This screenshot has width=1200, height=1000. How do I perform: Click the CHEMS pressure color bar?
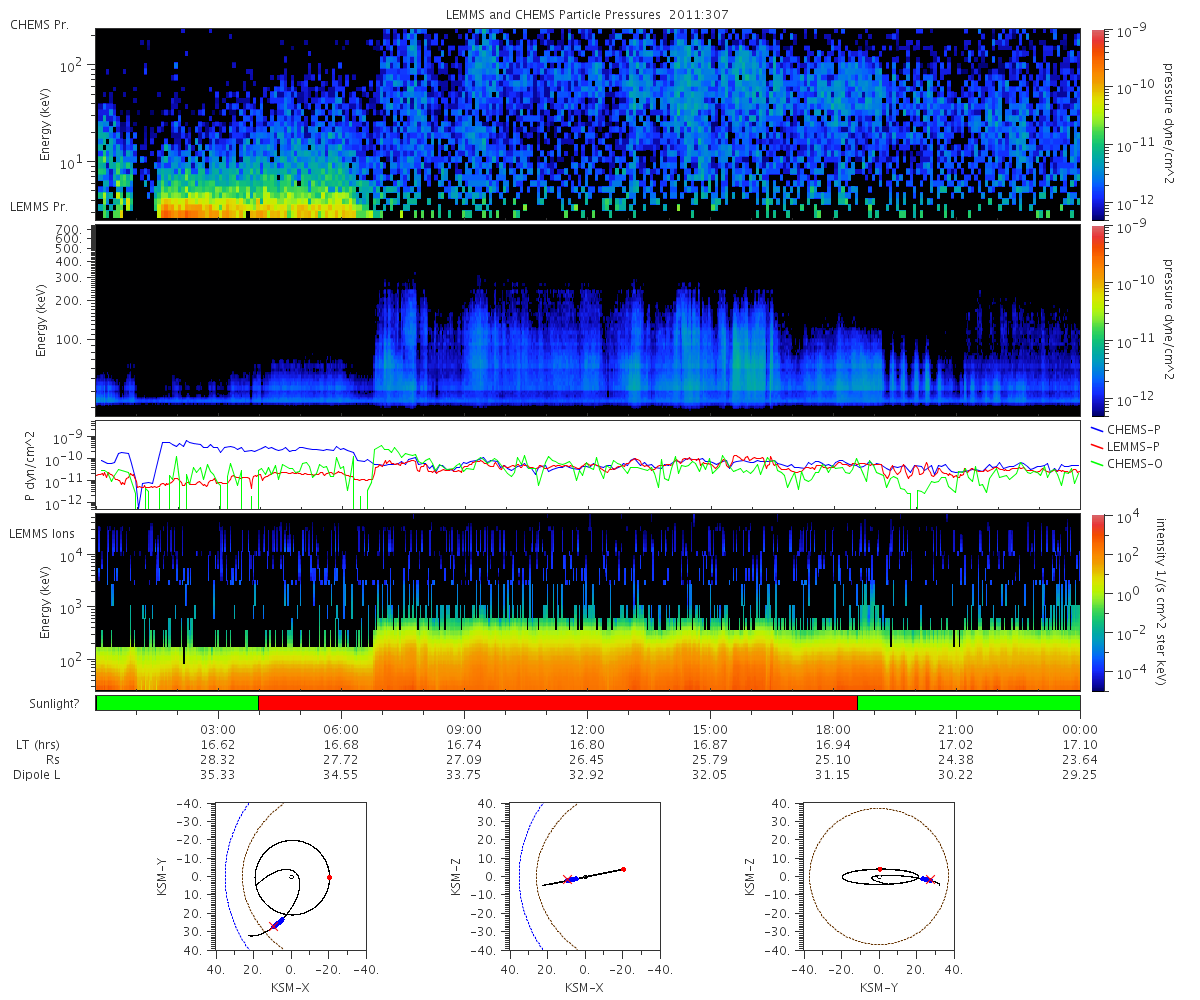point(1097,124)
